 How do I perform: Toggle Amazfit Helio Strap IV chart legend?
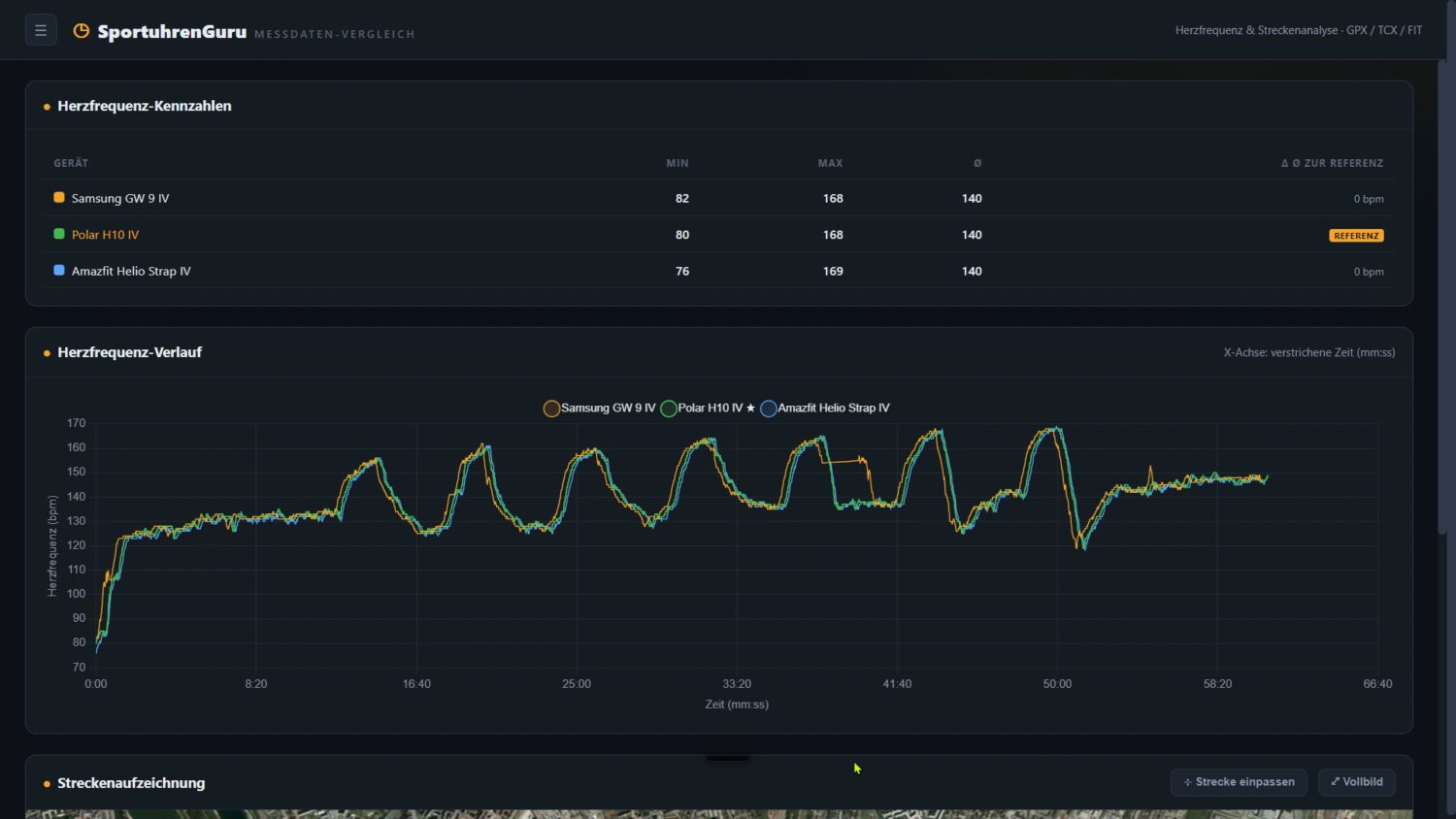(825, 408)
